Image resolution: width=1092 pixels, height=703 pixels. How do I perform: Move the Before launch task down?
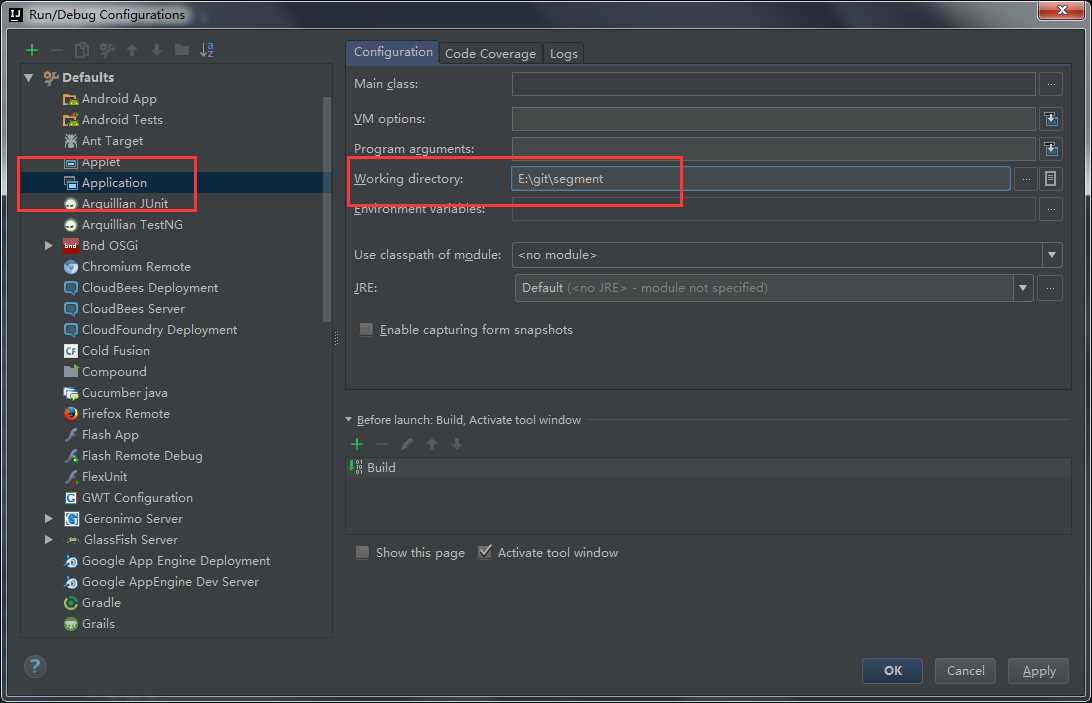pyautogui.click(x=457, y=444)
